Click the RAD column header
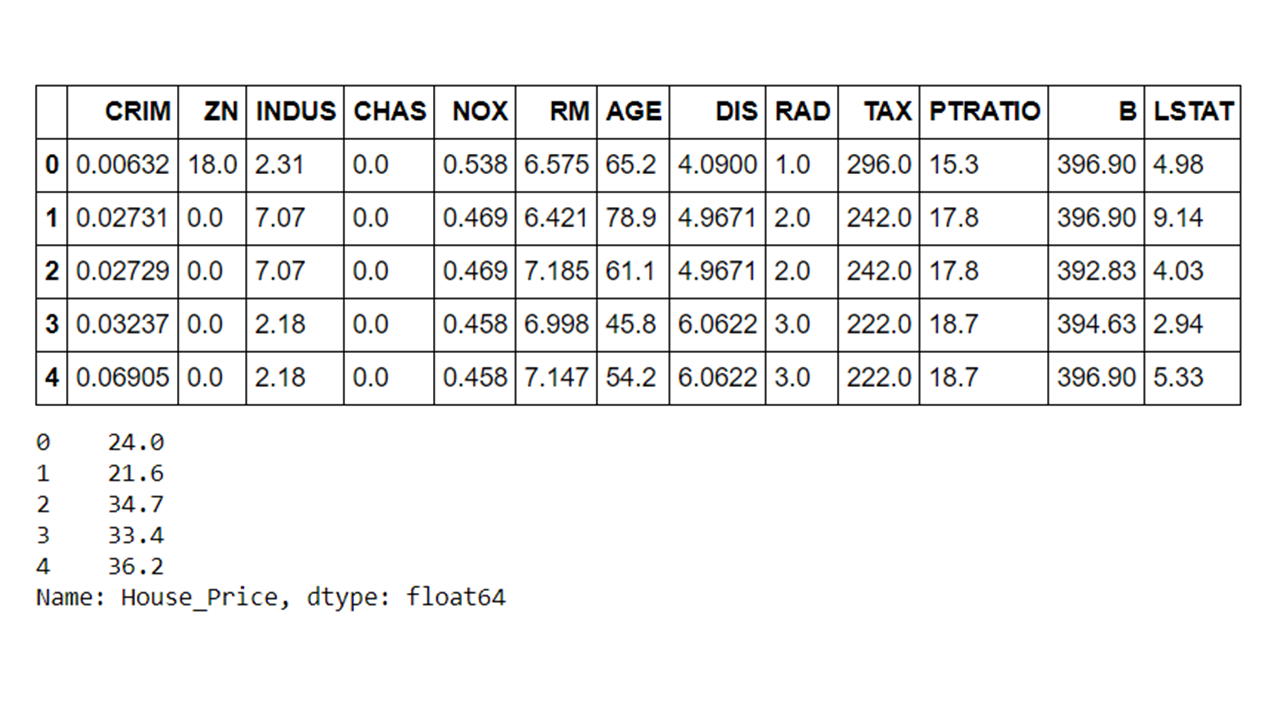1280x720 pixels. click(x=802, y=111)
